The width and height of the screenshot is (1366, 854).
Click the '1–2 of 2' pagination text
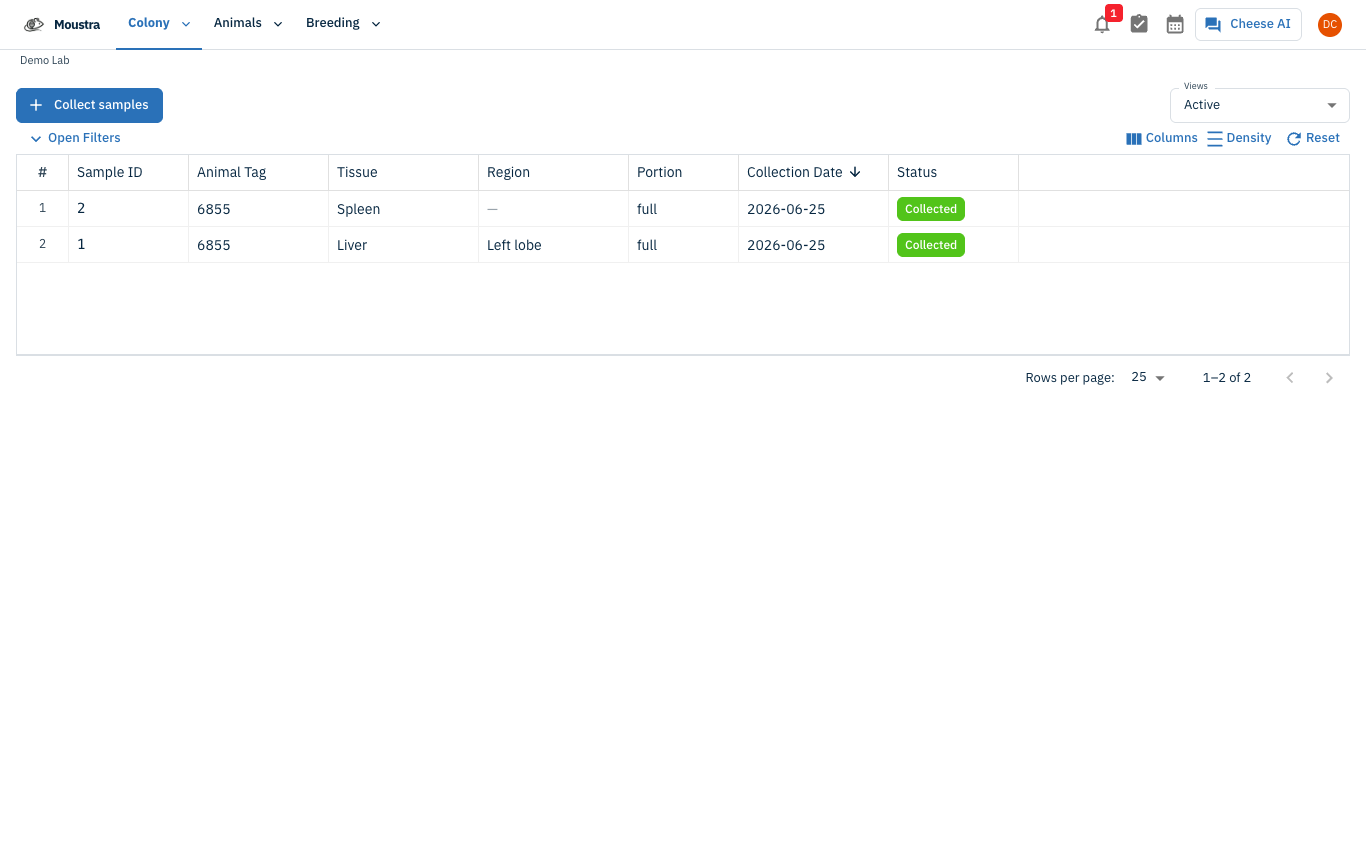point(1227,377)
